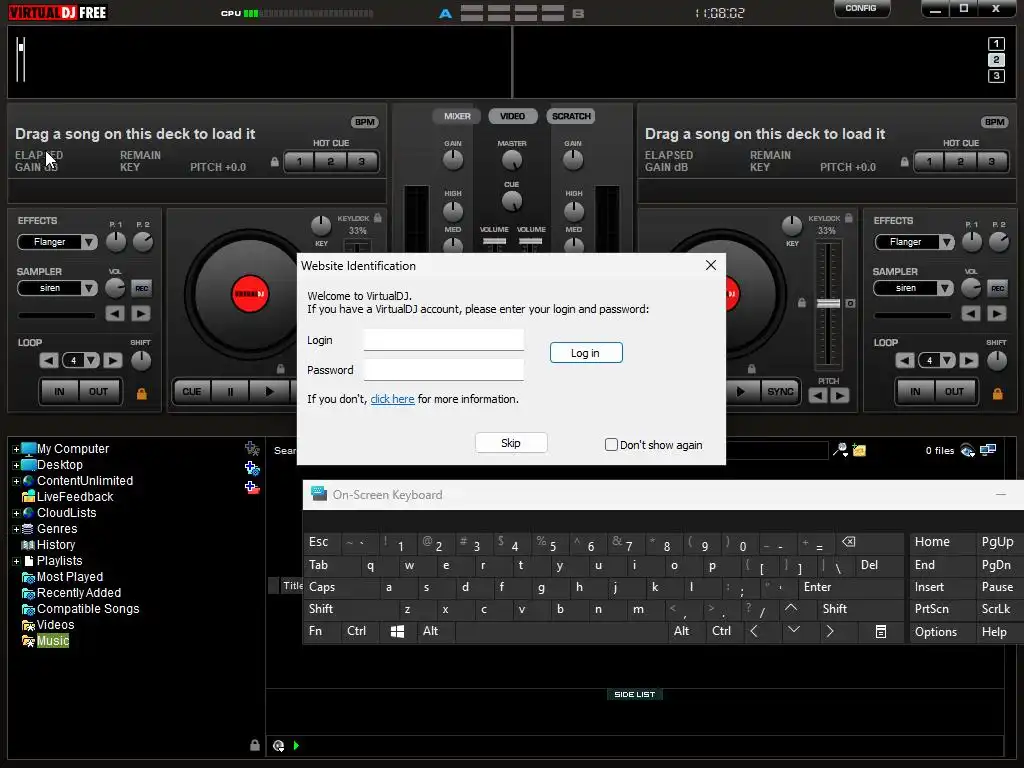The width and height of the screenshot is (1024, 768).
Task: Click right deck SYNC button
Action: tap(780, 392)
